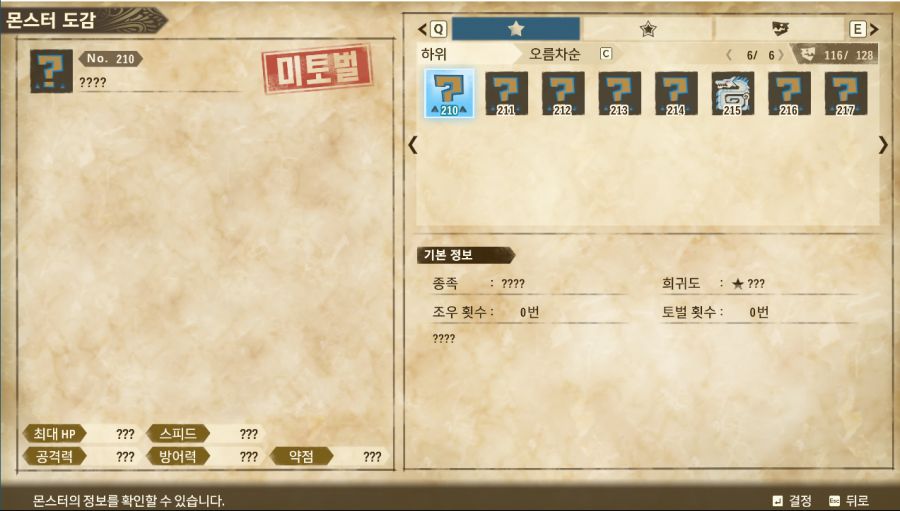Go to previous tab with Q arrow
Viewport: 900px width, 511px height.
pyautogui.click(x=432, y=29)
